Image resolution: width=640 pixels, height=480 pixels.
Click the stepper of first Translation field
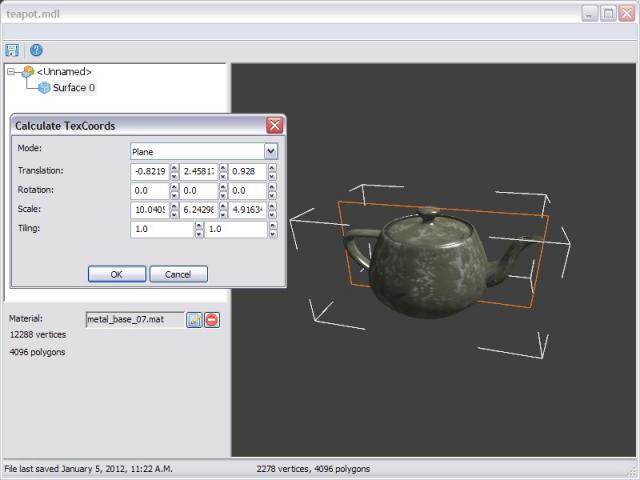pyautogui.click(x=174, y=171)
